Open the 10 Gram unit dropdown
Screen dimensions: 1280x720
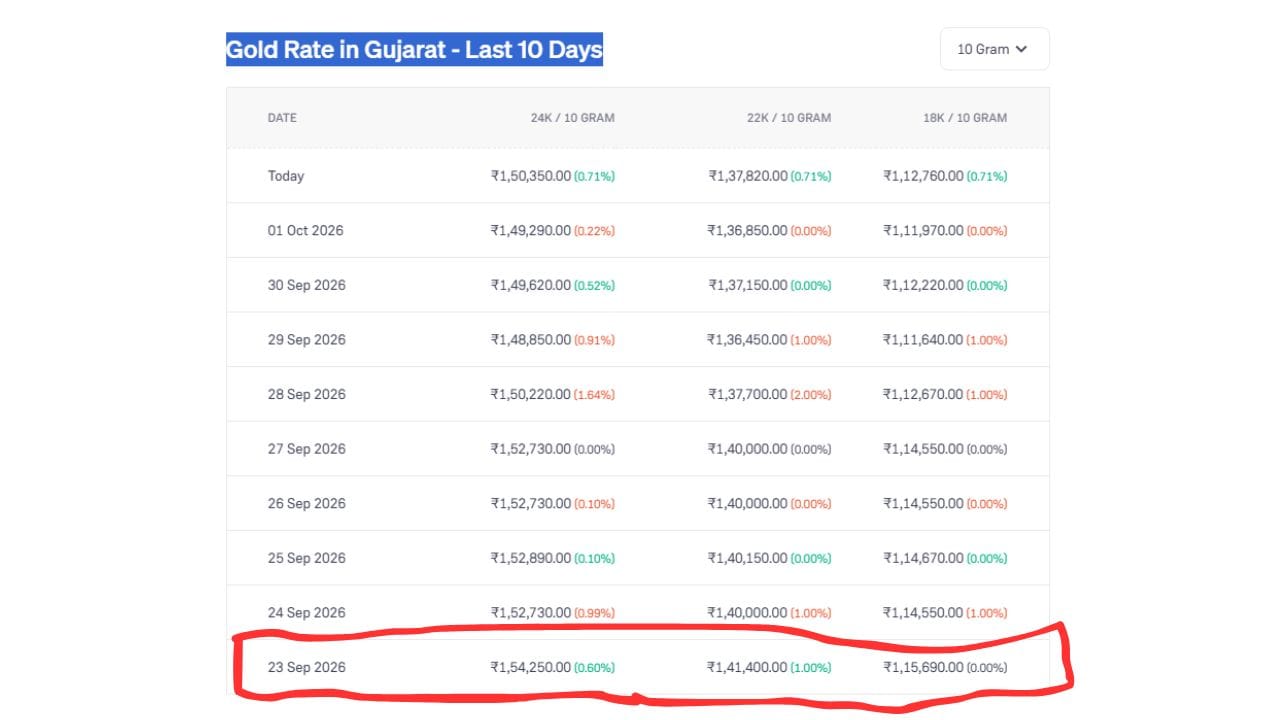[994, 49]
